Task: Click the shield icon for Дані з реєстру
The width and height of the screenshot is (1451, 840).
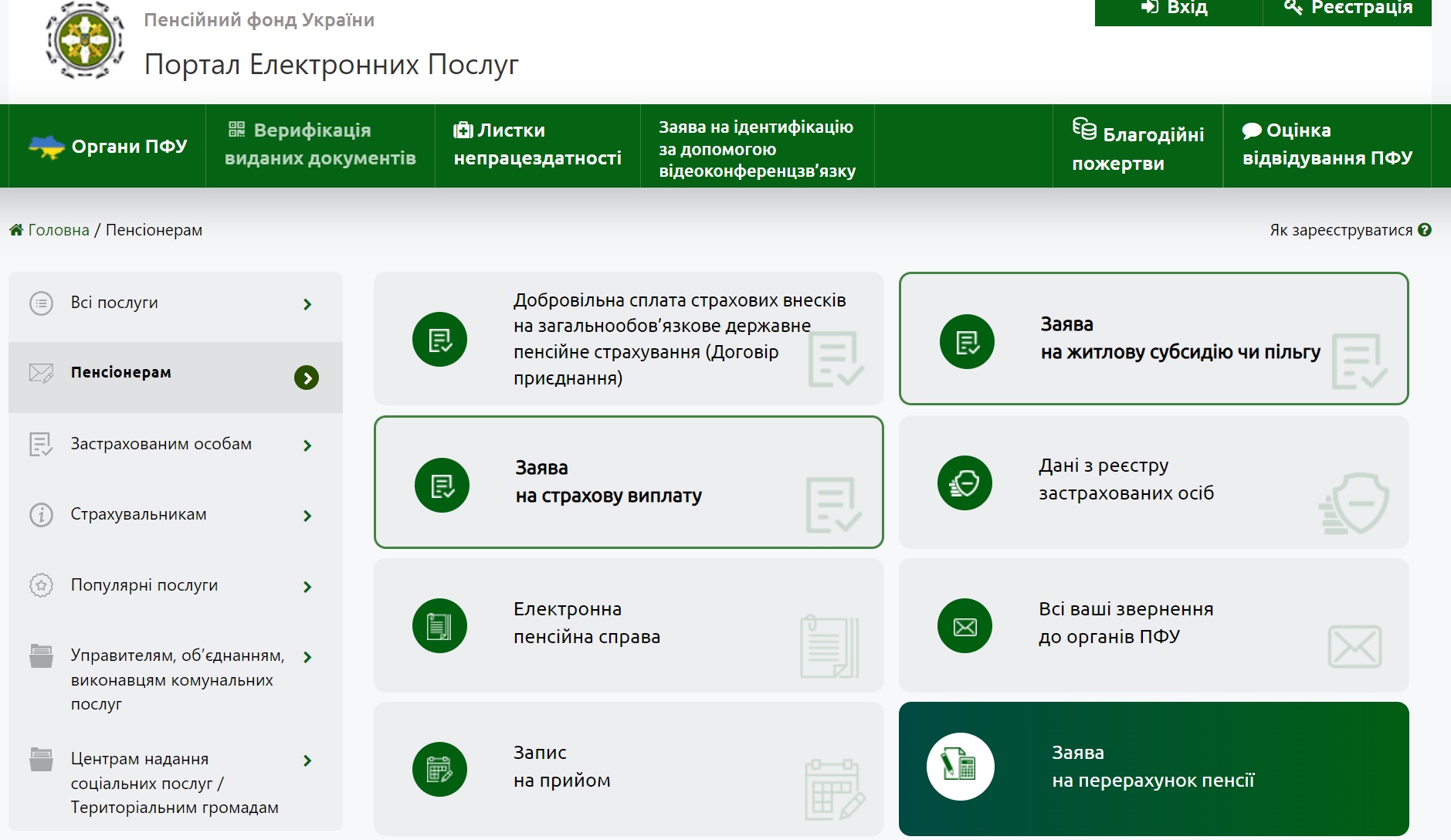Action: click(x=965, y=483)
